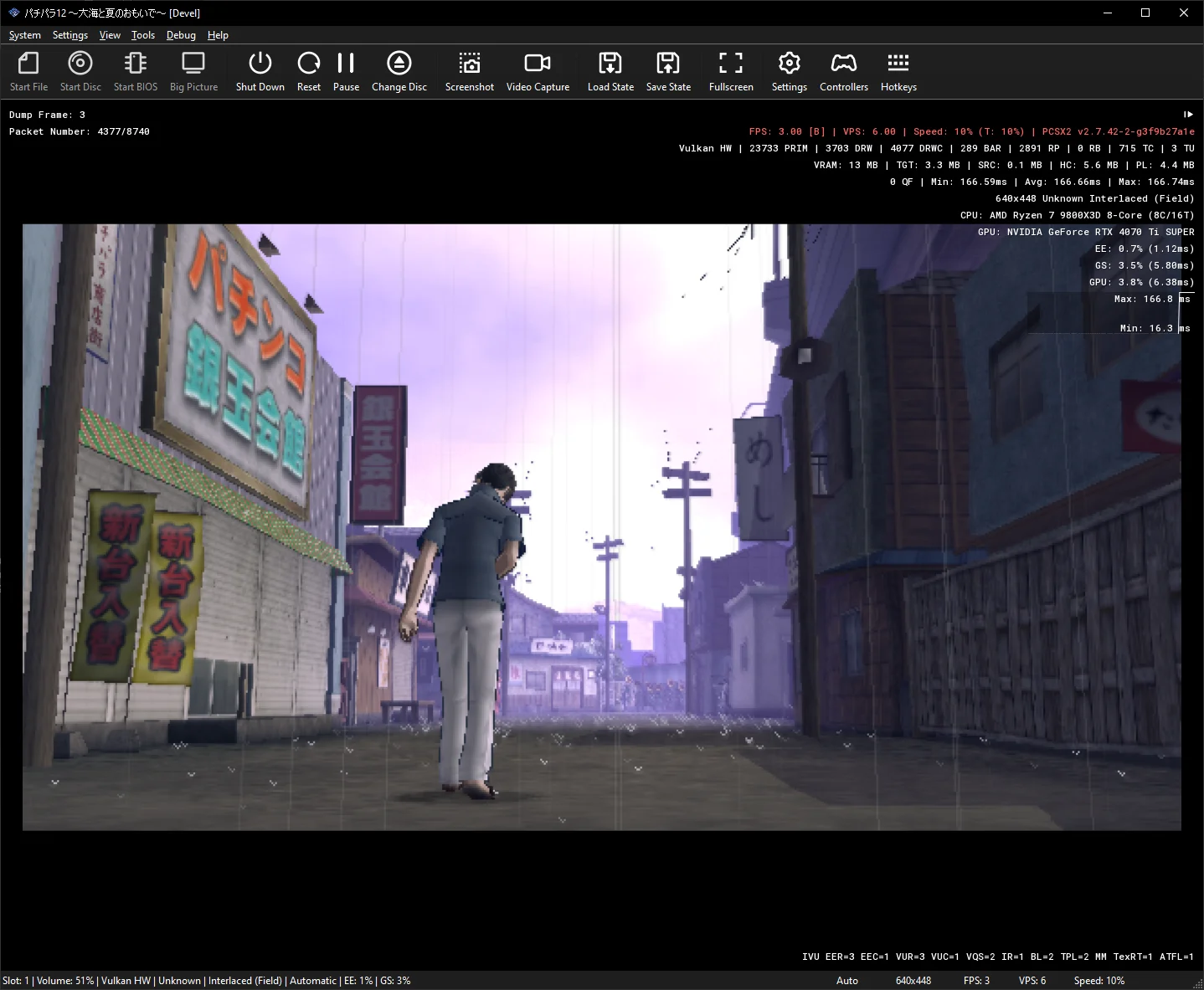Click the 'VRAM: 13 MB' statistics line
Viewport: 1204px width, 990px height.
[x=1004, y=165]
